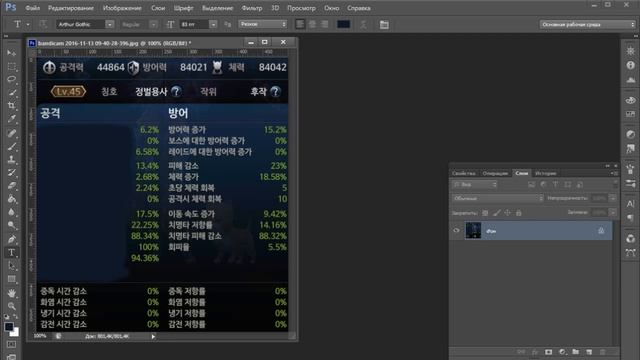The width and height of the screenshot is (640, 360).
Task: Open the Изображение menu
Action: click(122, 8)
